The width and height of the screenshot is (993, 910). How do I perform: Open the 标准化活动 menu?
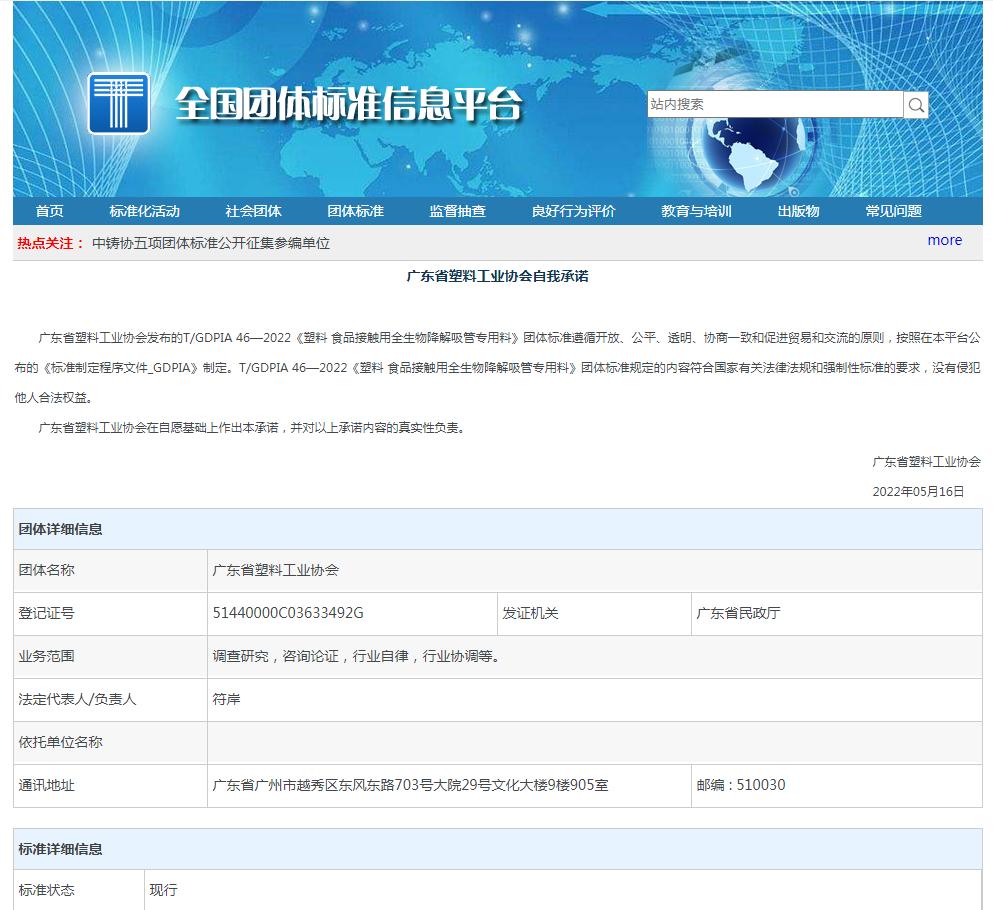pos(145,211)
